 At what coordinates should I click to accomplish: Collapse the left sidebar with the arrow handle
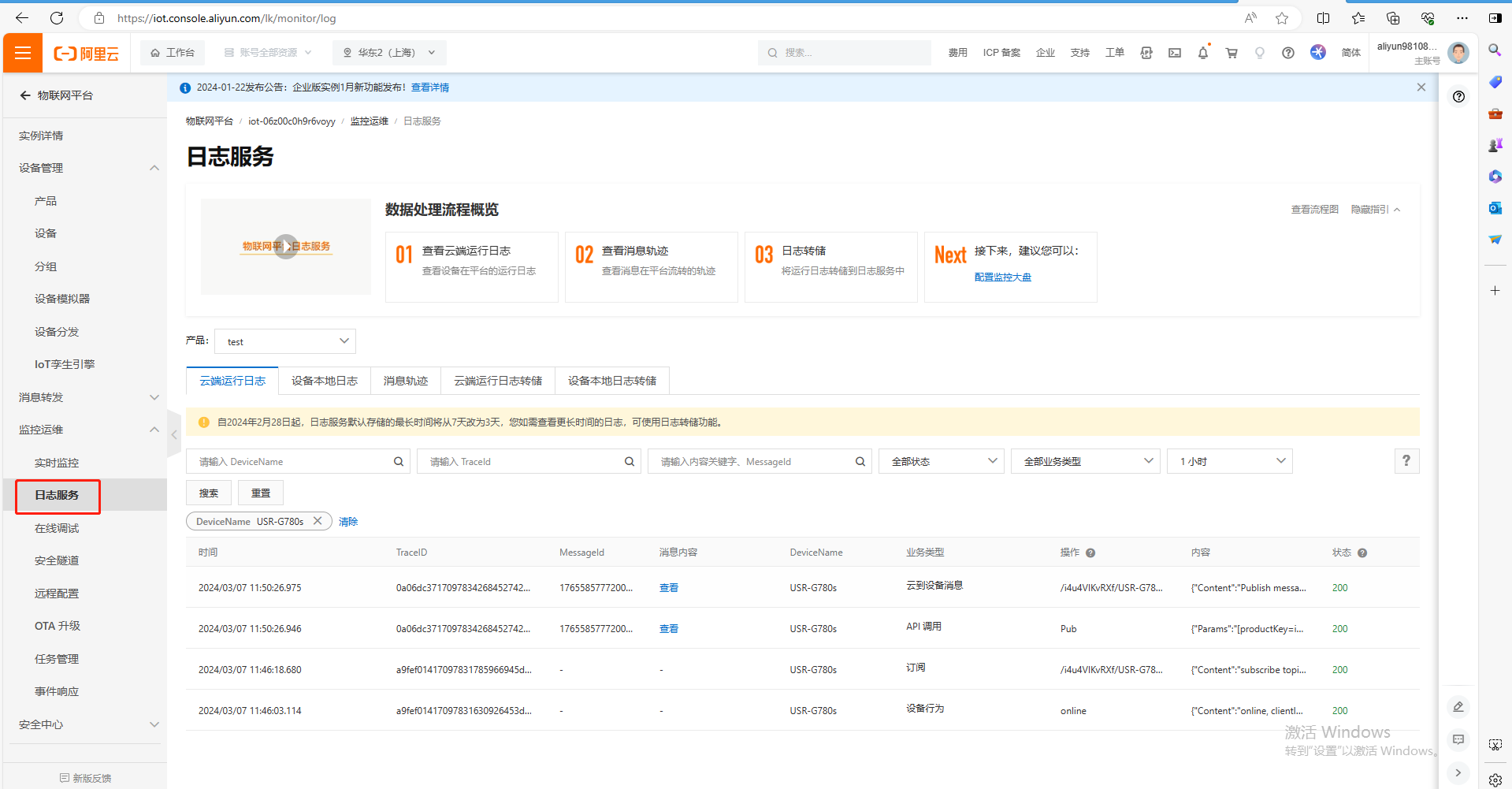pos(174,434)
